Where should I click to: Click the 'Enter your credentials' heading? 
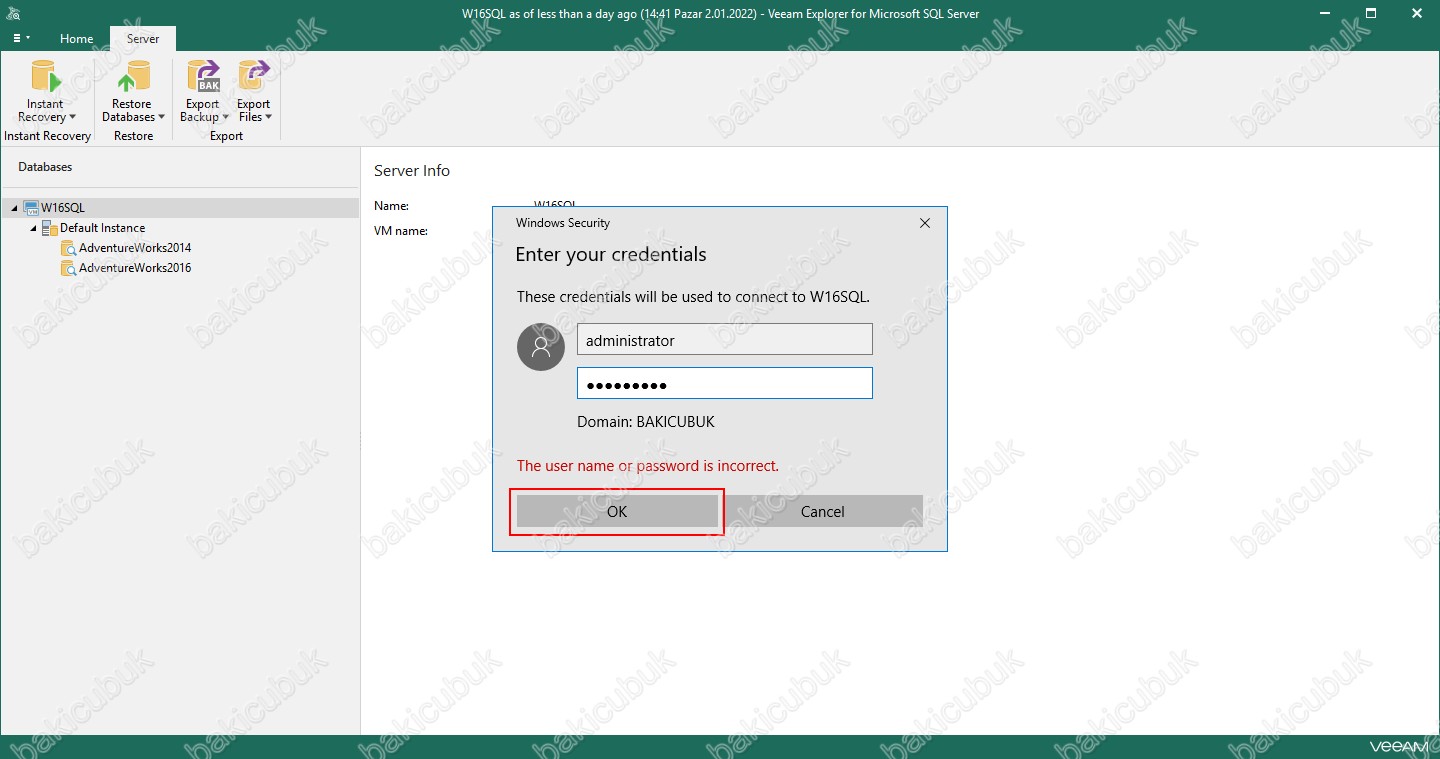click(x=611, y=254)
